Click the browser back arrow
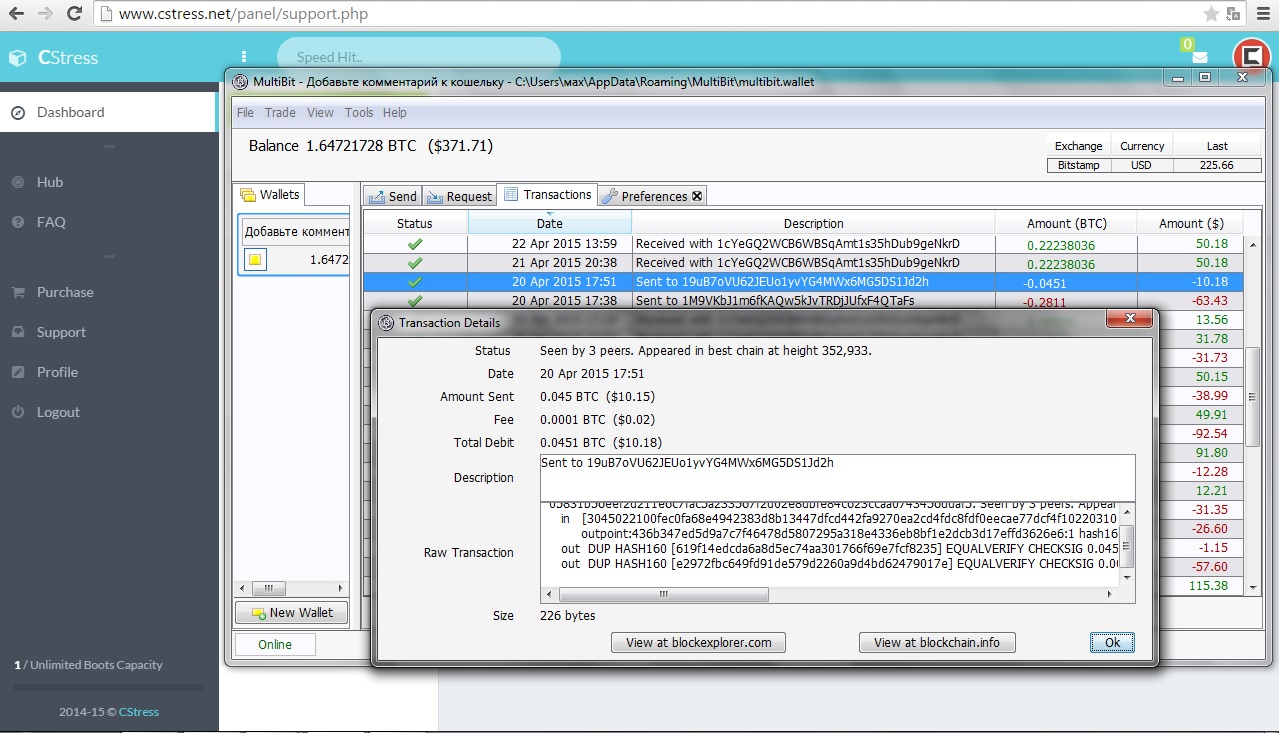Viewport: 1279px width, 733px height. tap(17, 14)
